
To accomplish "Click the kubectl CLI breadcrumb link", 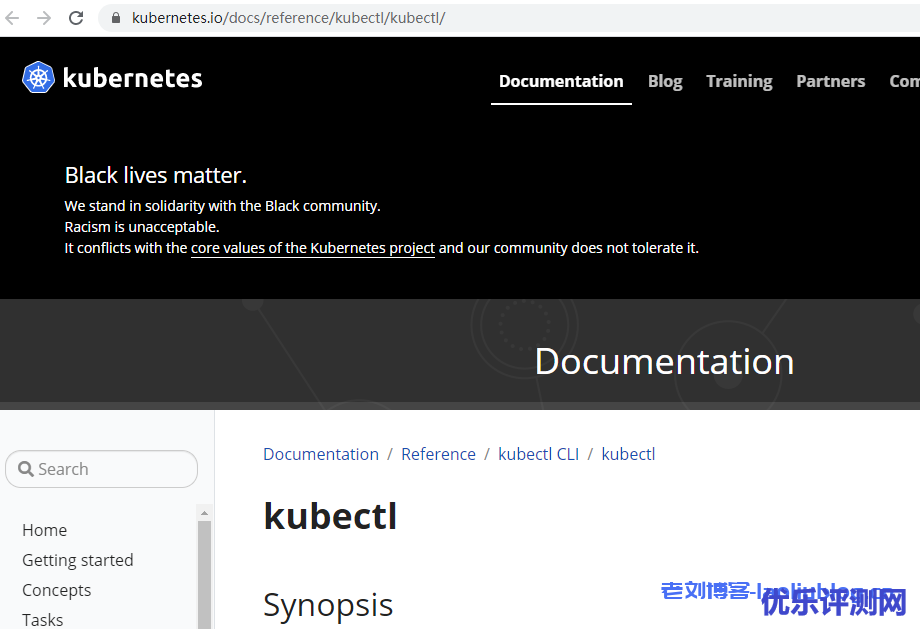I will [538, 454].
